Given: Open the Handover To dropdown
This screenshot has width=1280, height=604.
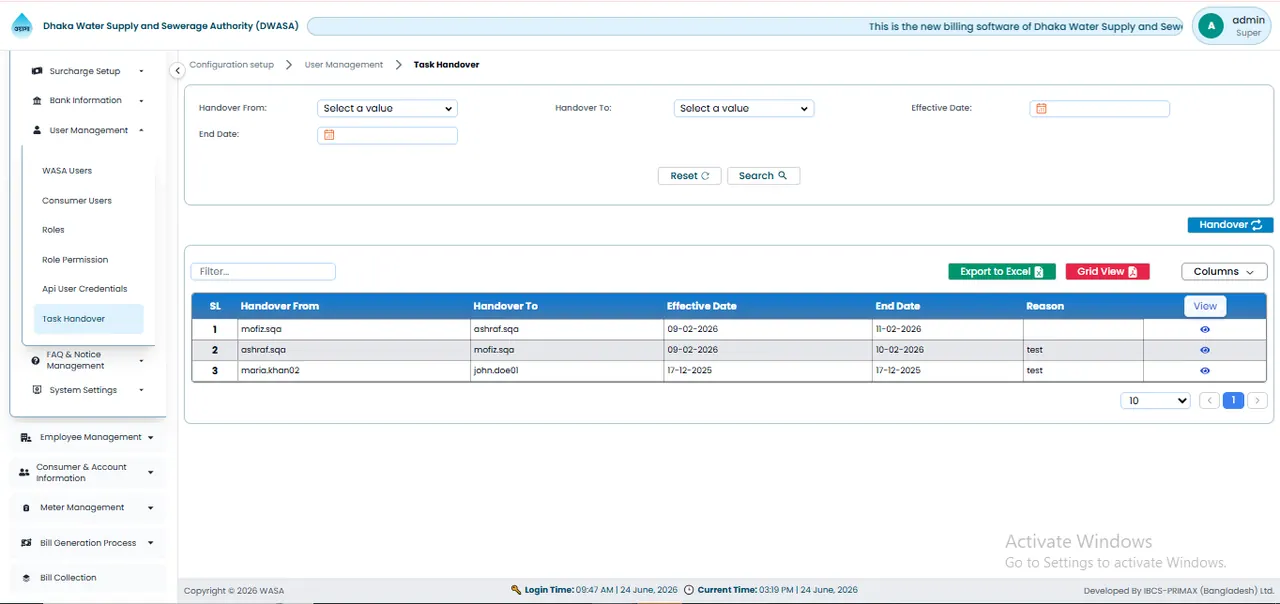Looking at the screenshot, I should pos(744,108).
